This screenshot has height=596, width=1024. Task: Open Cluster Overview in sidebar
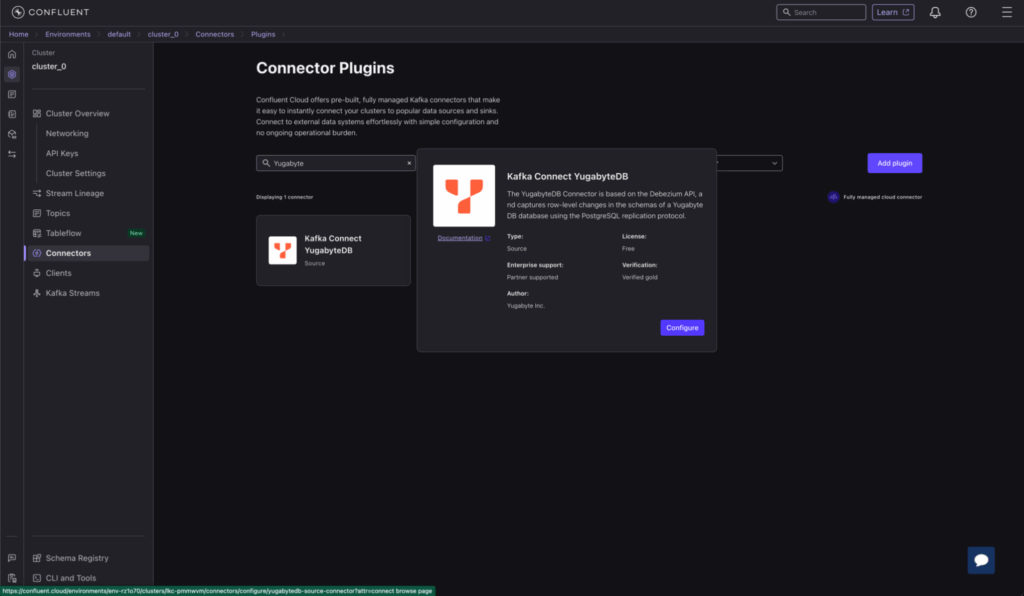(77, 113)
